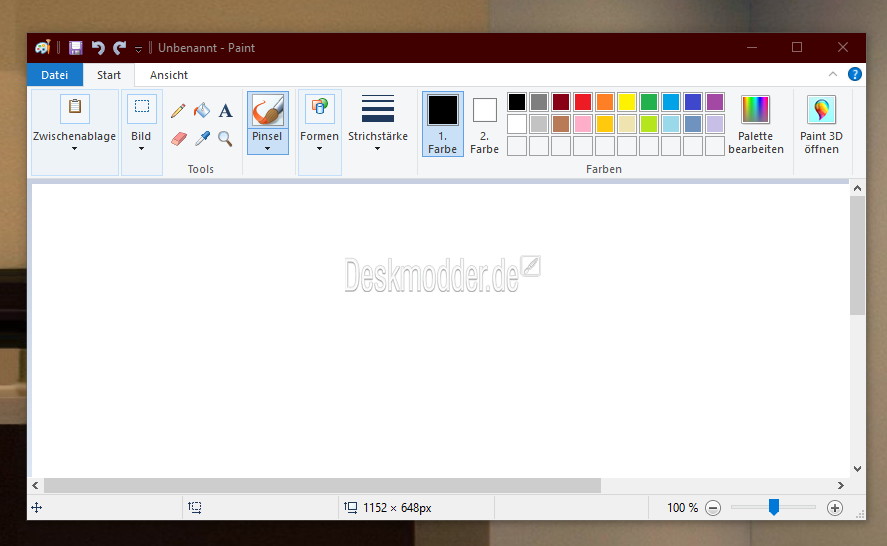
Task: Click the Formen shapes icon
Action: (320, 108)
